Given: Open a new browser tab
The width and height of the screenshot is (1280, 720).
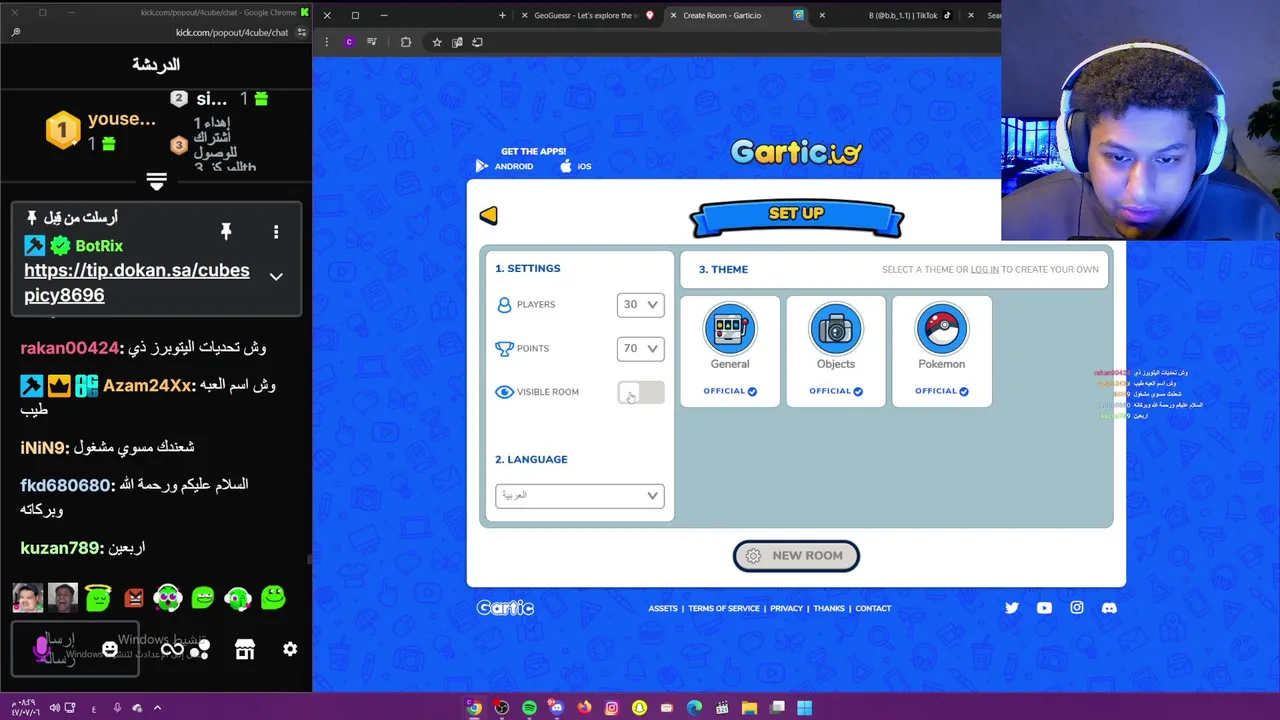Looking at the screenshot, I should coord(502,15).
